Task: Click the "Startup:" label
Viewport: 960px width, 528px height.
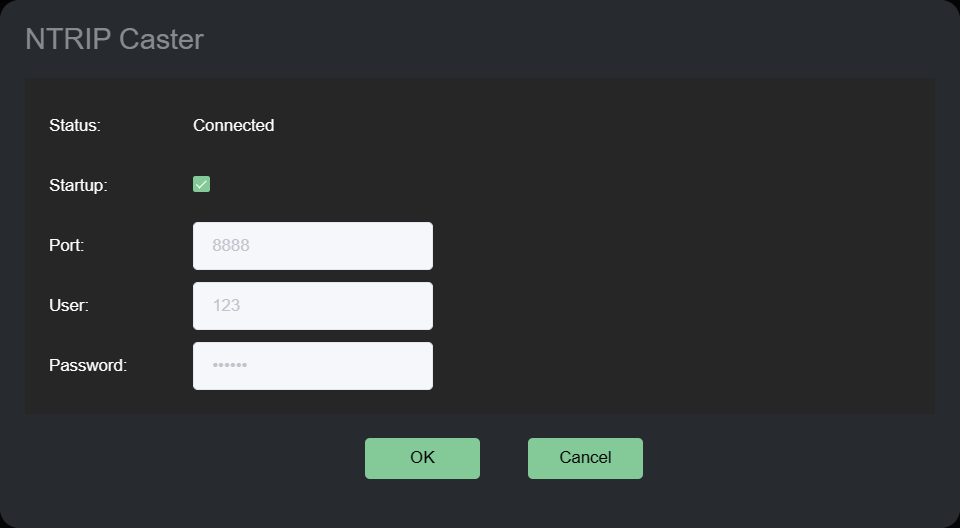Action: pyautogui.click(x=78, y=185)
